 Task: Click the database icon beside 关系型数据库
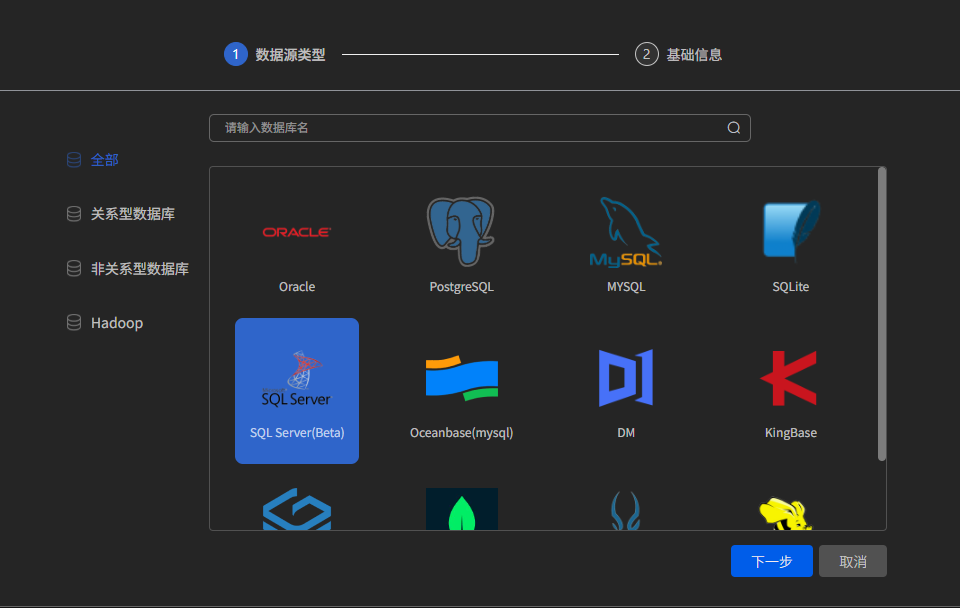click(73, 214)
